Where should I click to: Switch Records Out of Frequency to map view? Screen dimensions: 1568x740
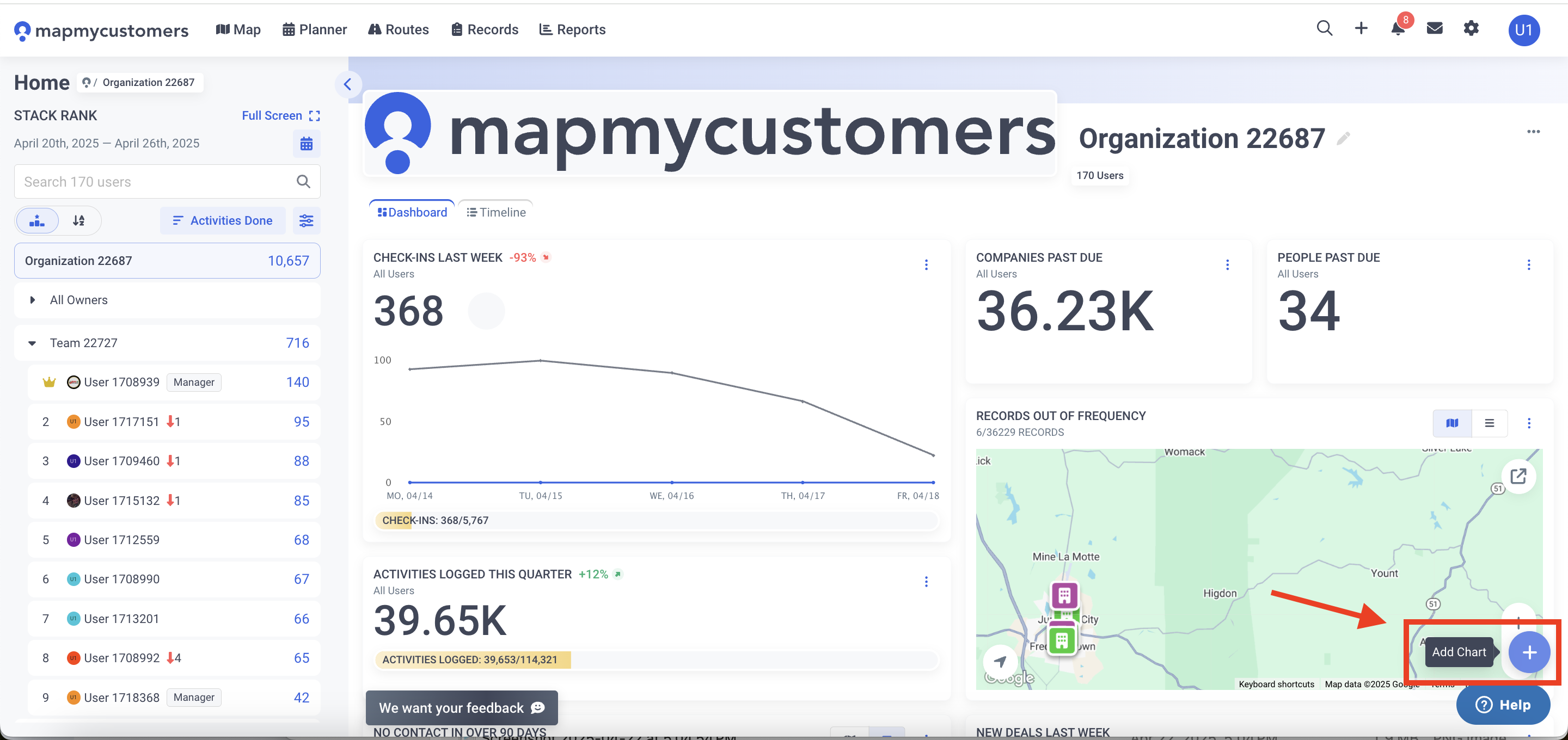pos(1451,423)
